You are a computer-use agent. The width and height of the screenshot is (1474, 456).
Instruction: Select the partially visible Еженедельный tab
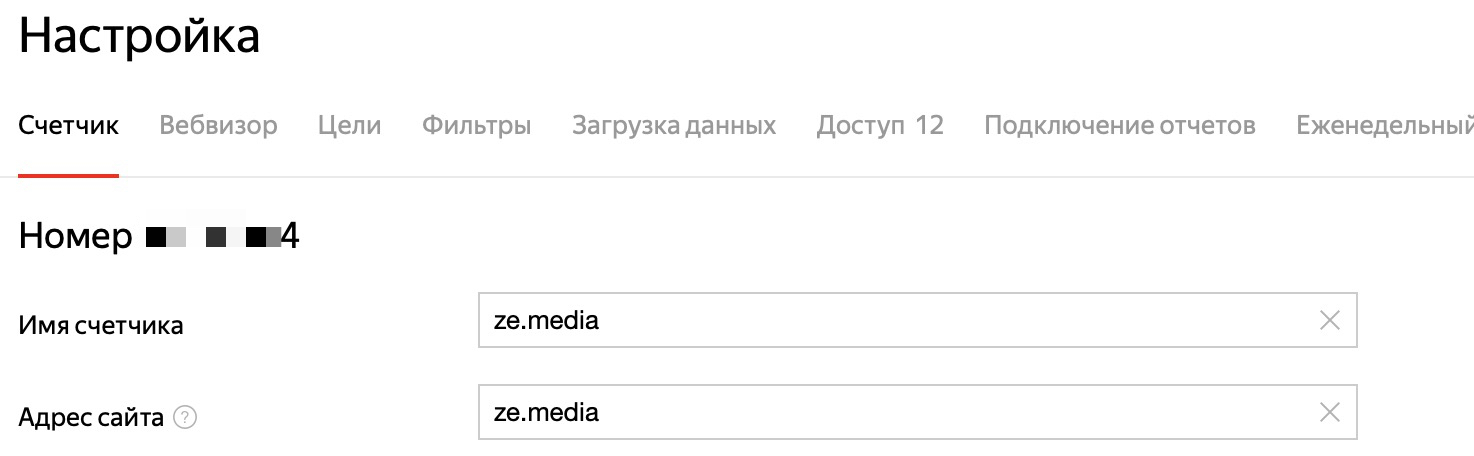pos(1384,126)
